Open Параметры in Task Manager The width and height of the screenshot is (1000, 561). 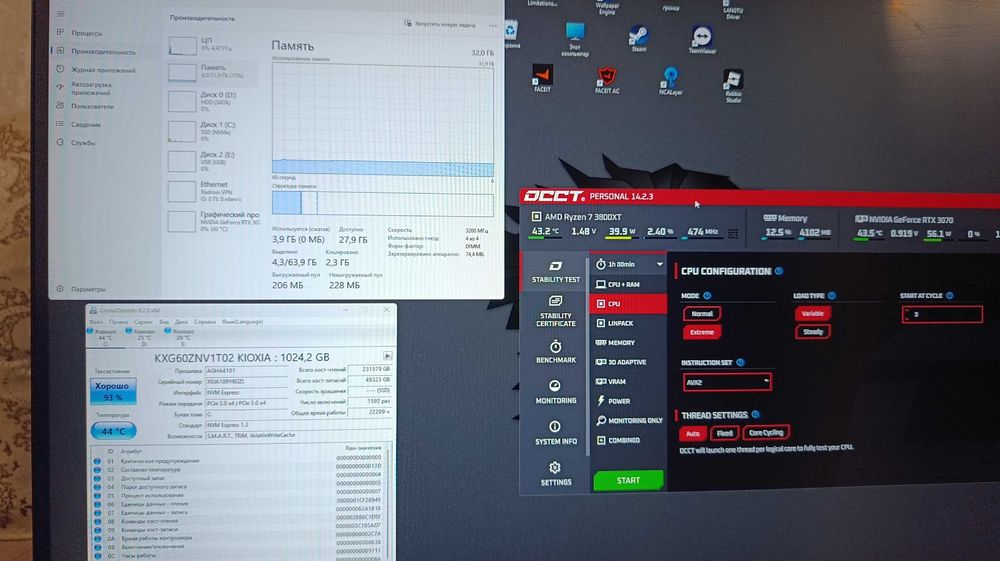pos(88,289)
